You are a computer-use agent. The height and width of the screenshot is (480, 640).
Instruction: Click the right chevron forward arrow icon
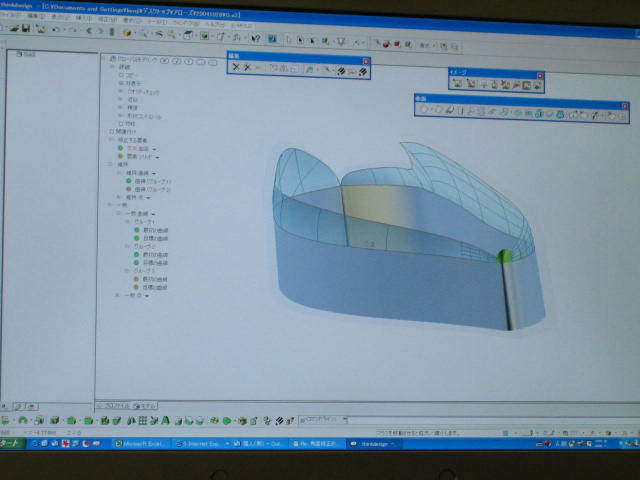click(x=100, y=31)
